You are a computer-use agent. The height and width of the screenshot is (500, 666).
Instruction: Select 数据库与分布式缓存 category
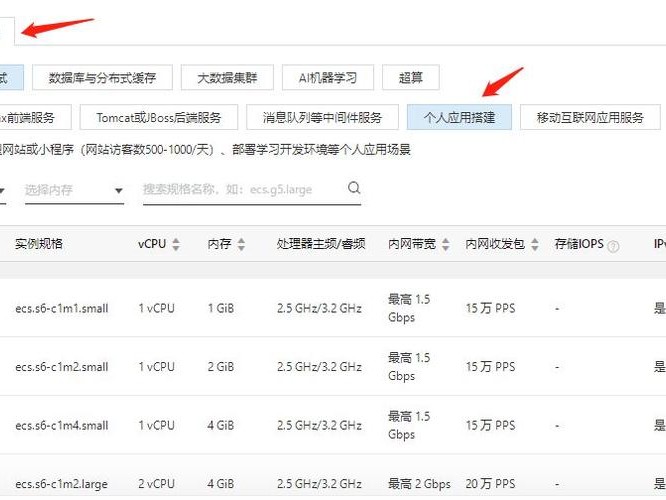point(102,78)
